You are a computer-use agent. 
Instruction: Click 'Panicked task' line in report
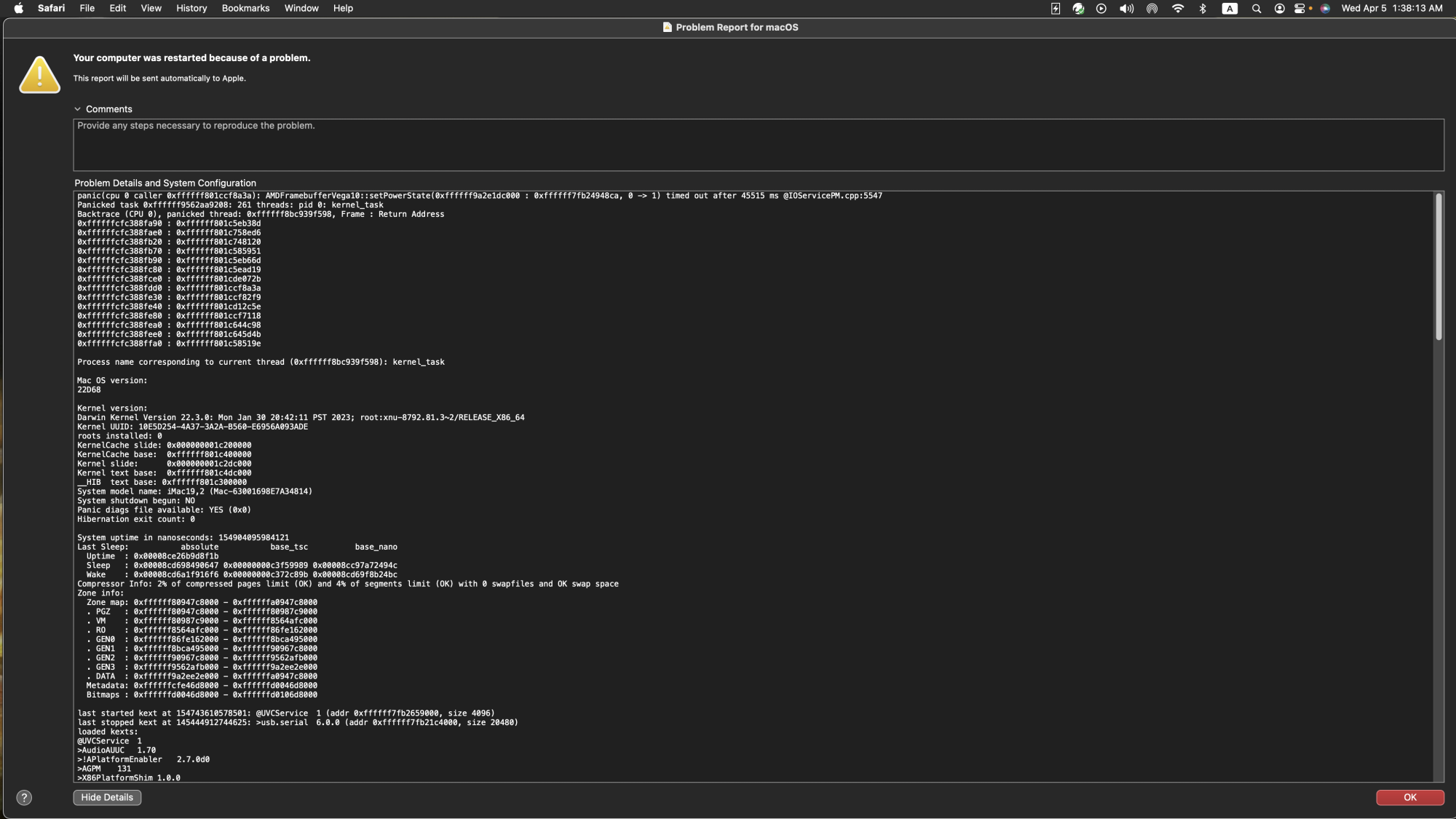click(x=230, y=205)
